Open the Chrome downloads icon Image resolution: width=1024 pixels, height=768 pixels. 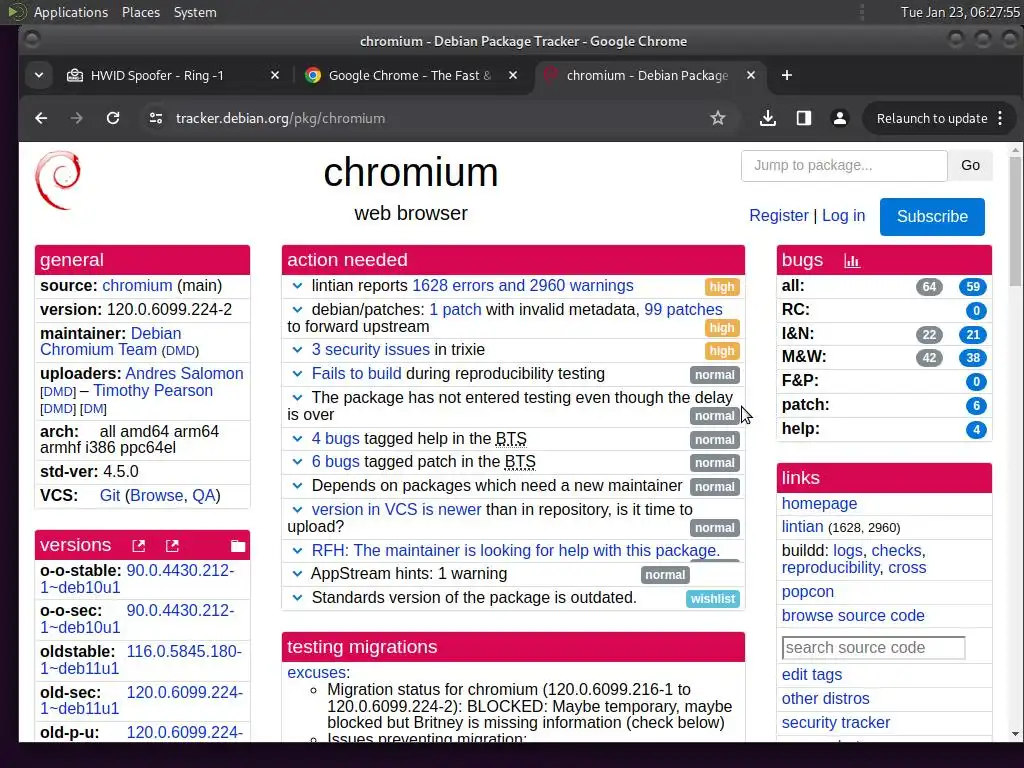[x=768, y=118]
